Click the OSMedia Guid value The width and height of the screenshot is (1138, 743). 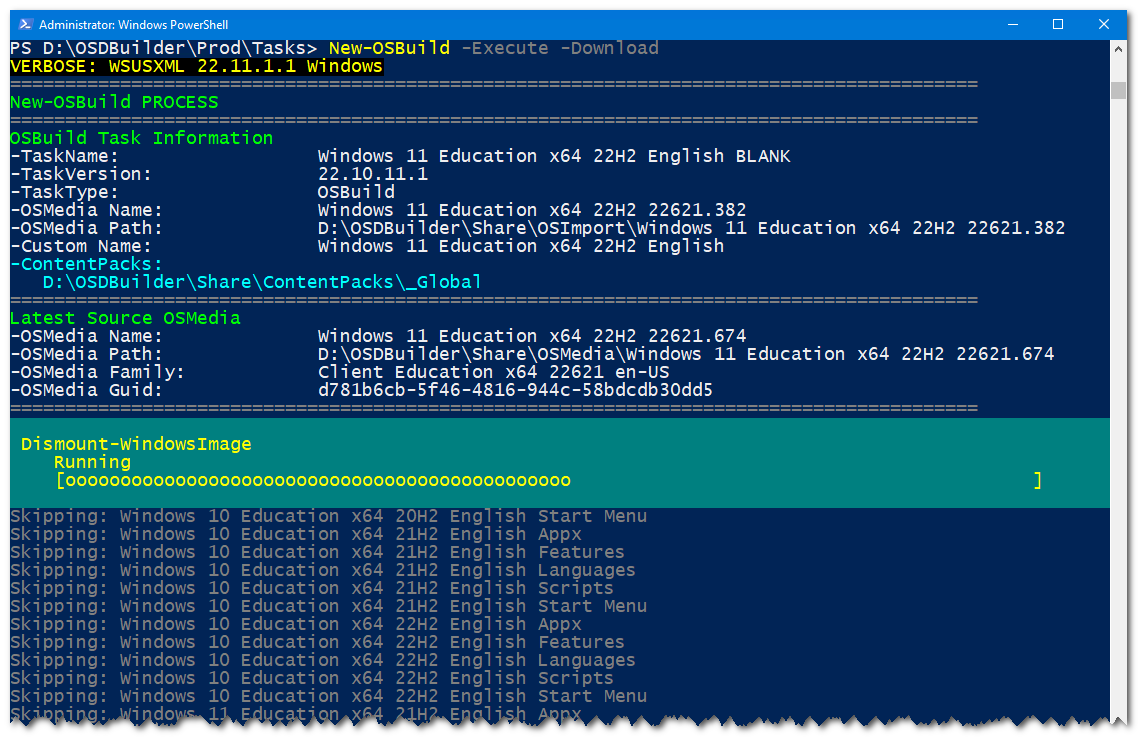(x=515, y=390)
